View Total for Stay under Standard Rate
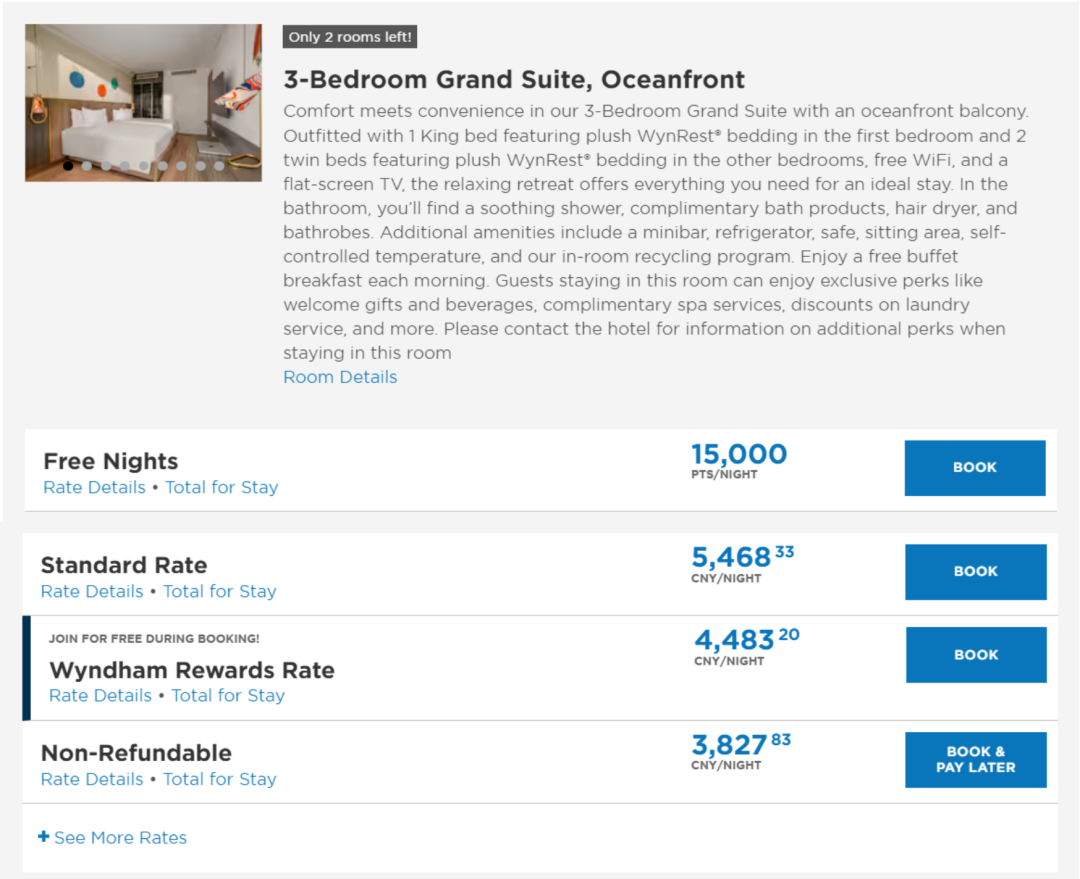This screenshot has width=1080, height=879. tap(219, 592)
